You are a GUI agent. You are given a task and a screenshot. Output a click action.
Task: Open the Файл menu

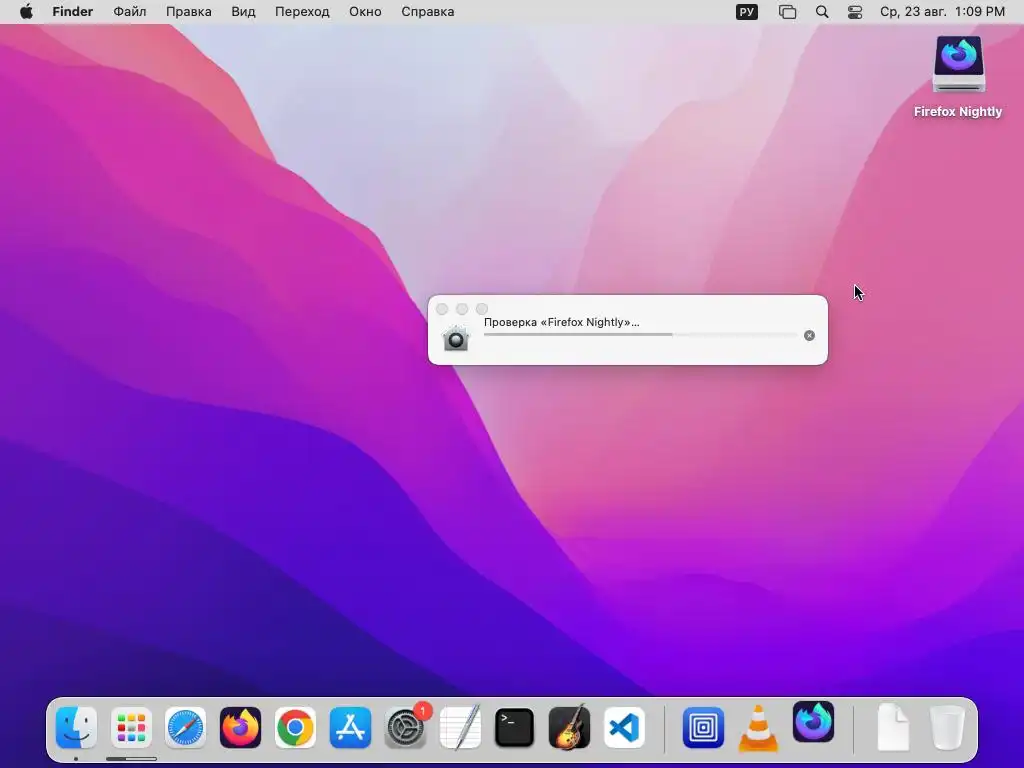click(130, 12)
